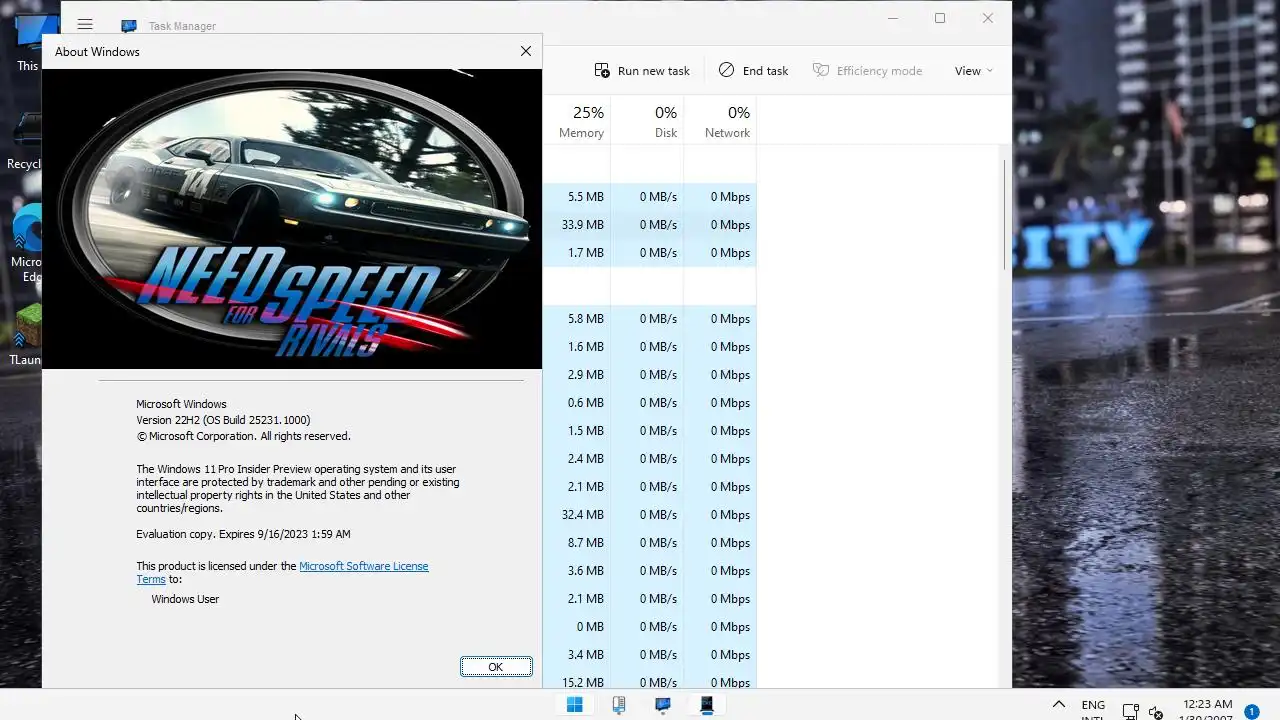The width and height of the screenshot is (1280, 720).
Task: Select the 2.4 MB memory cell
Action: [x=577, y=459]
